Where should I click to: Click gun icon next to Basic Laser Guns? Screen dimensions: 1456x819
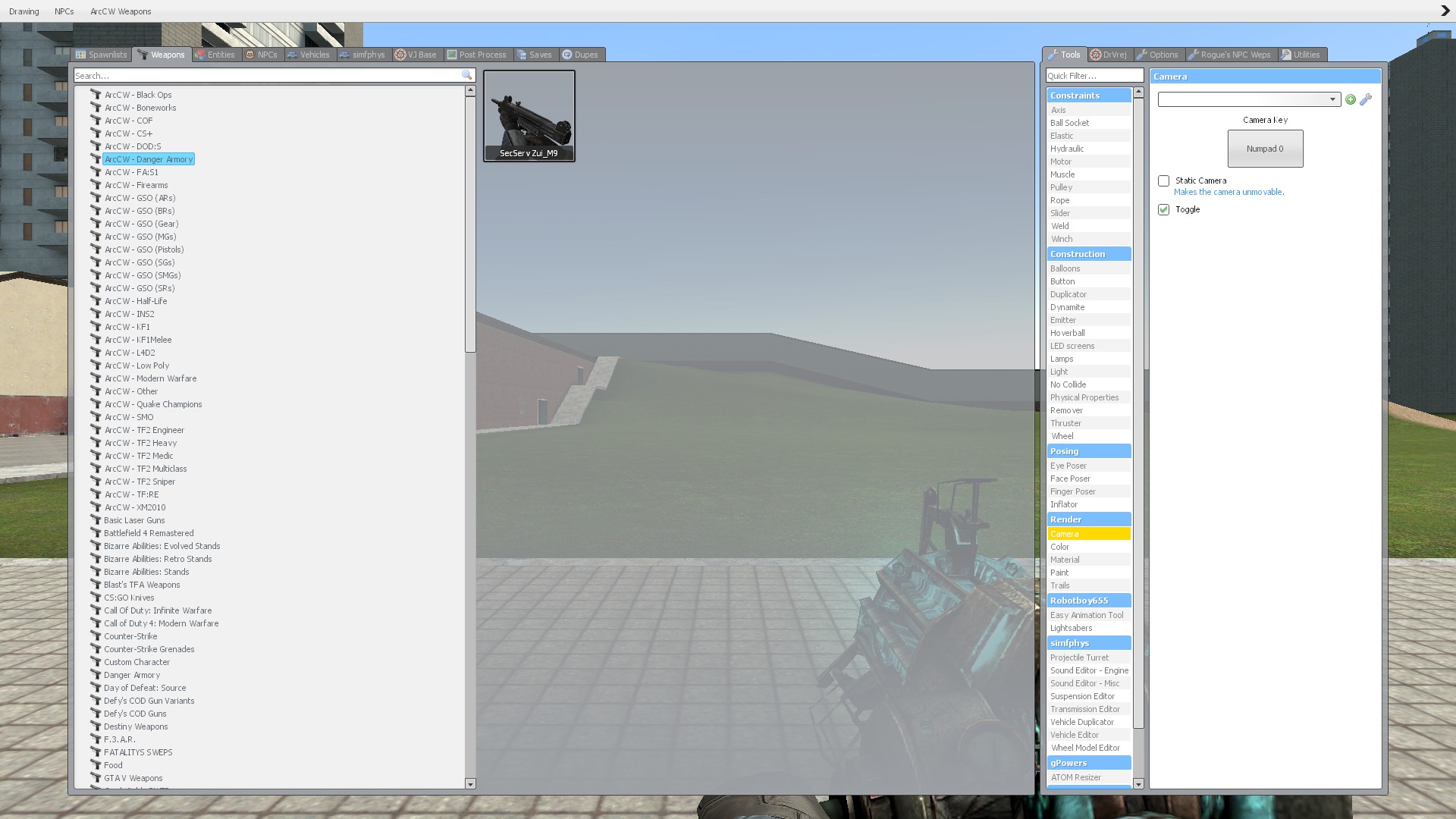coord(96,520)
